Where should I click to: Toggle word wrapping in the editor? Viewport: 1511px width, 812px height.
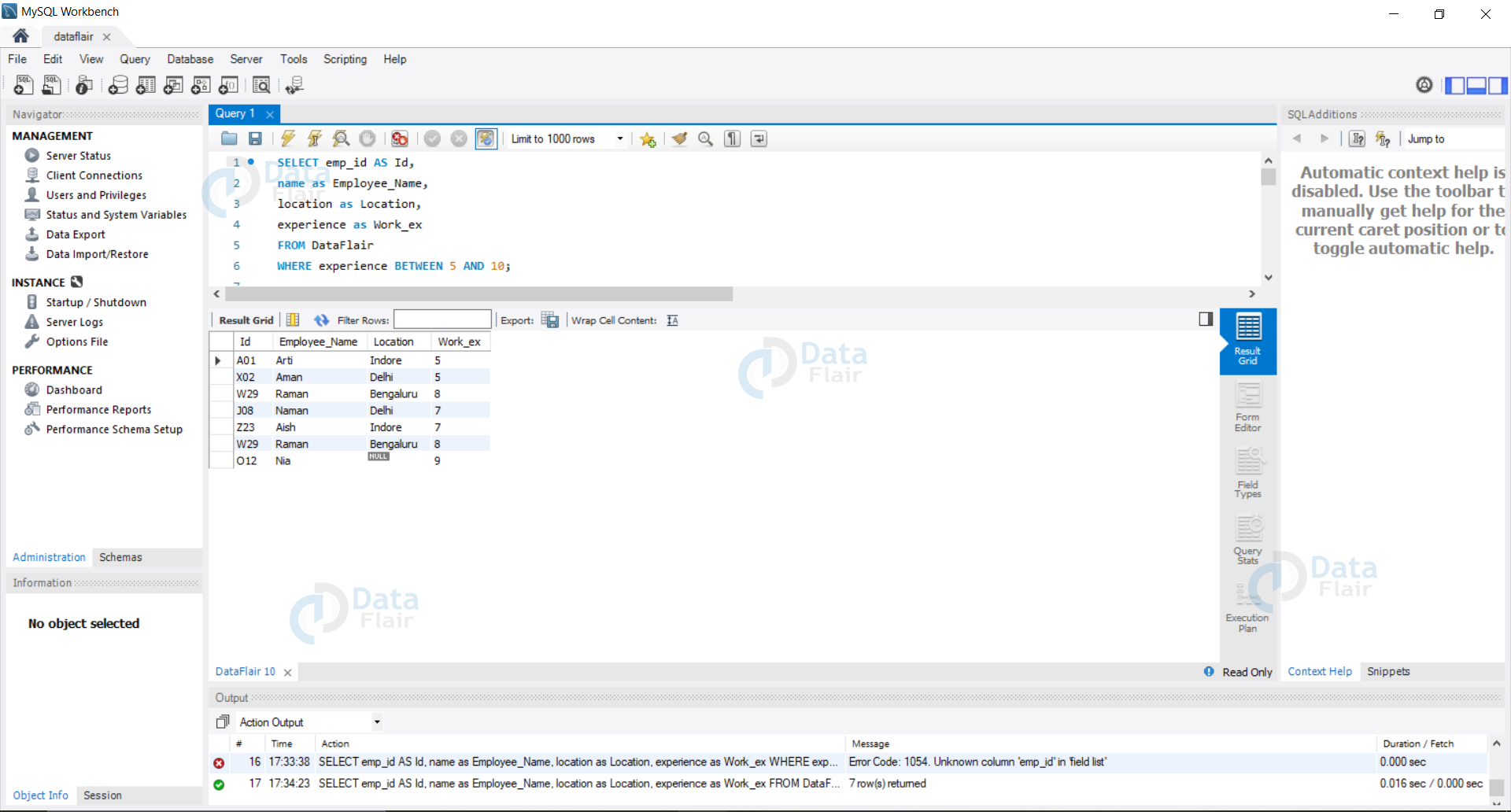tap(759, 139)
